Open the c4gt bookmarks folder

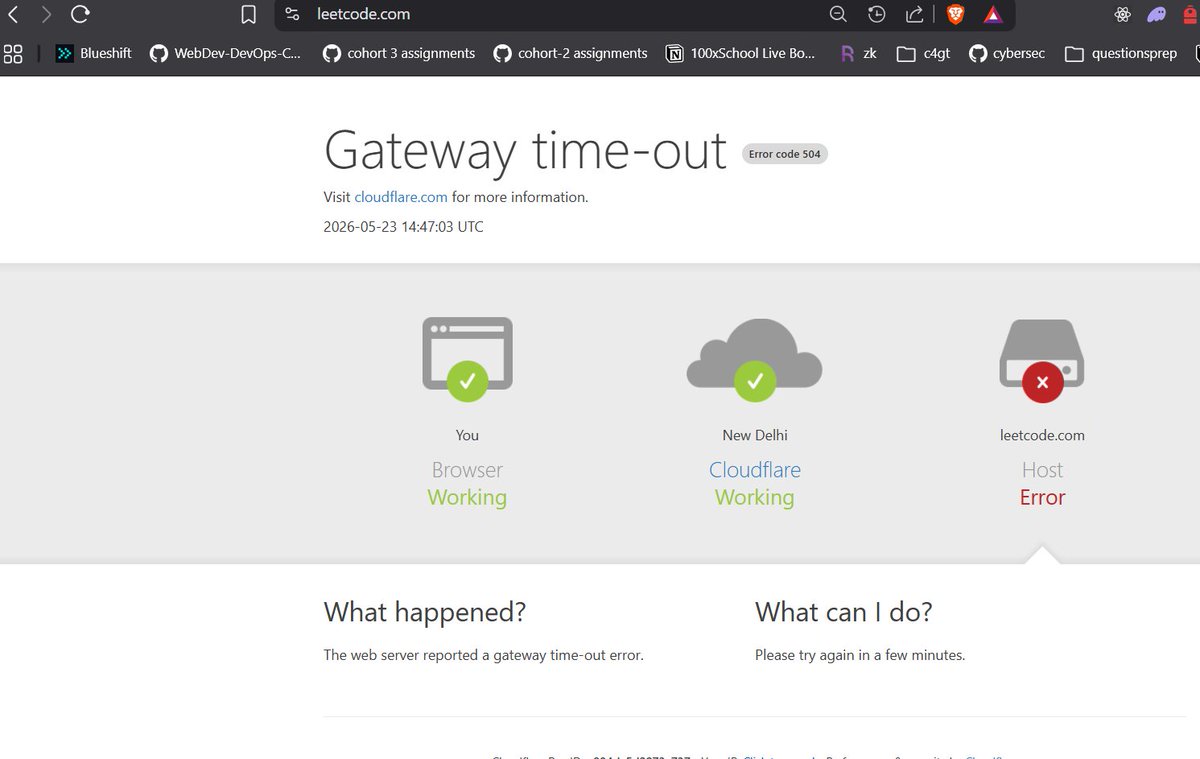click(x=923, y=53)
